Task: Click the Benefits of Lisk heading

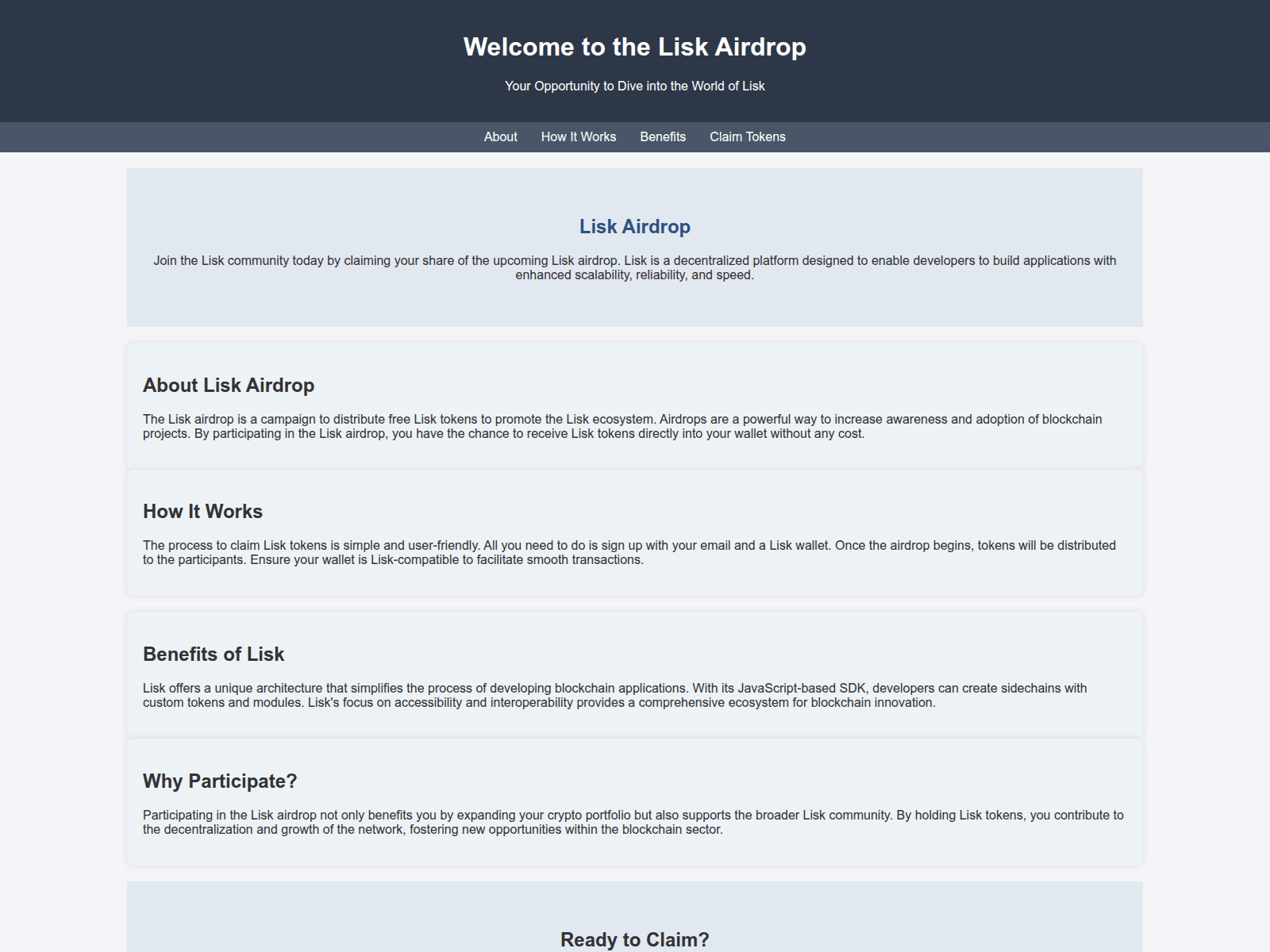Action: [x=213, y=654]
